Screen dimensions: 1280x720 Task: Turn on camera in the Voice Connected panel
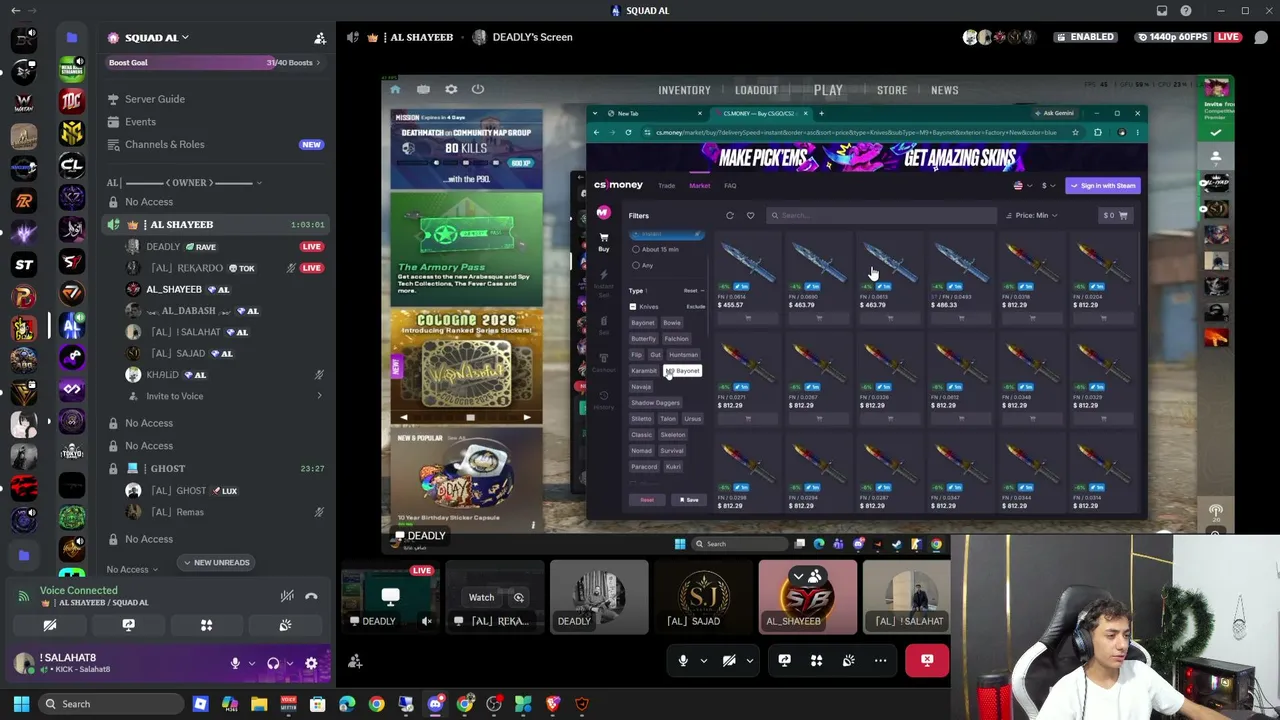(49, 625)
